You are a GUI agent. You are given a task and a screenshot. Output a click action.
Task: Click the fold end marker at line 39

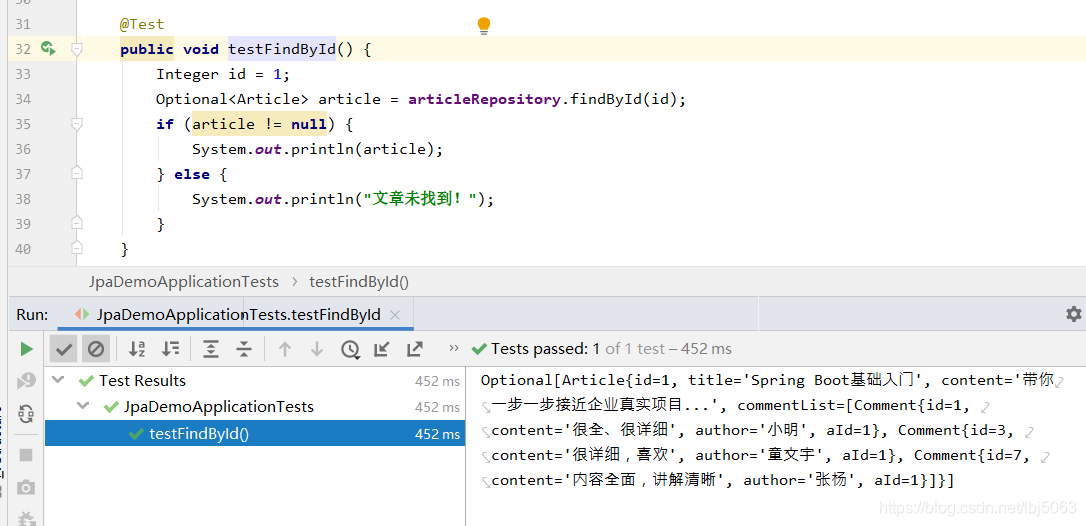click(x=77, y=222)
